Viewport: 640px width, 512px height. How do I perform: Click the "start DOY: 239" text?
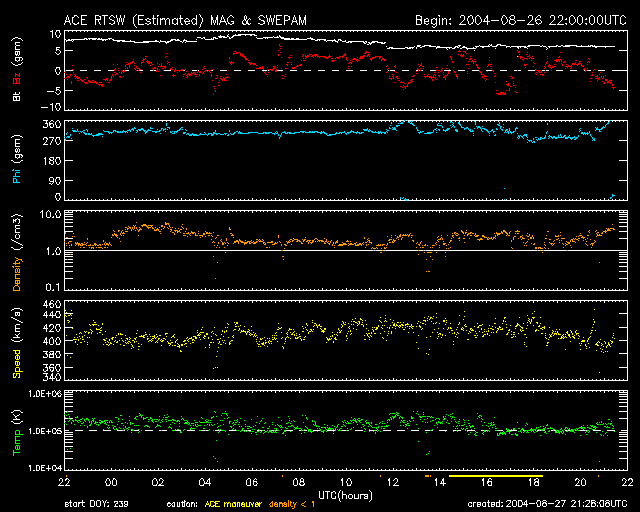(x=98, y=505)
